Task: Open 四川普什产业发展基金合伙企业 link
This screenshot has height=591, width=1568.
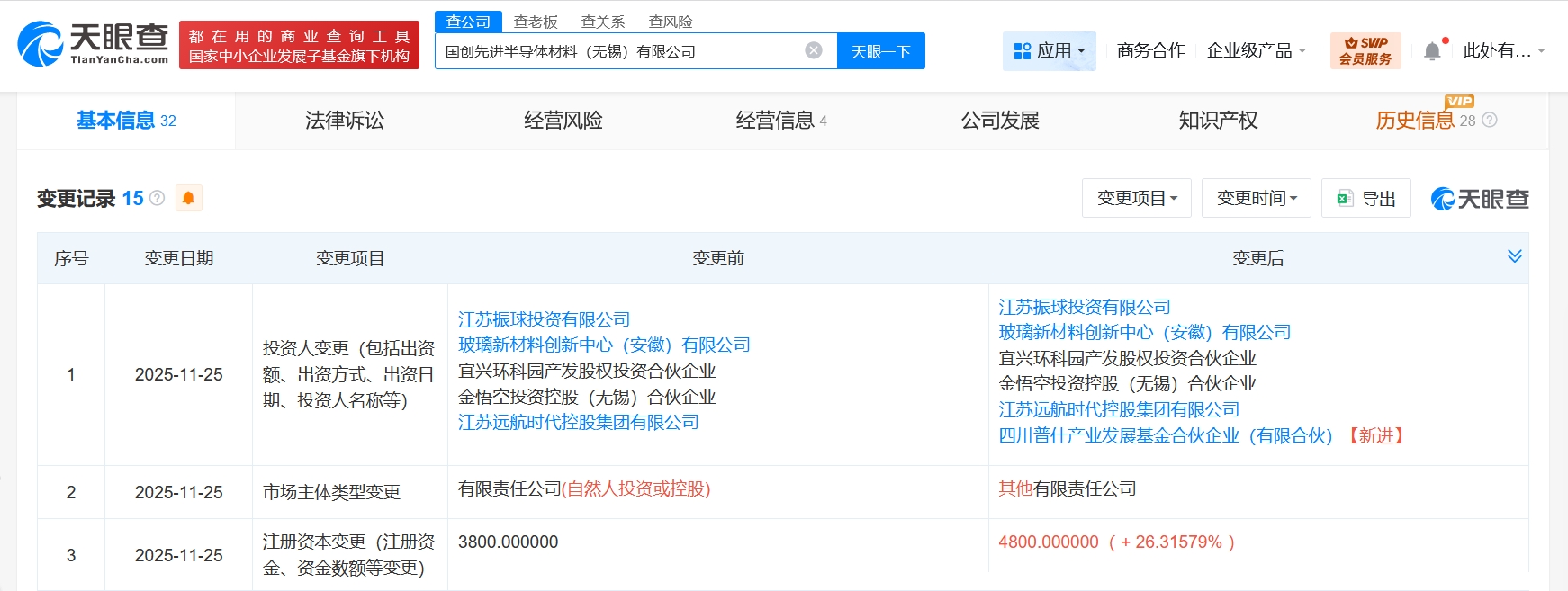Action: [x=1165, y=436]
